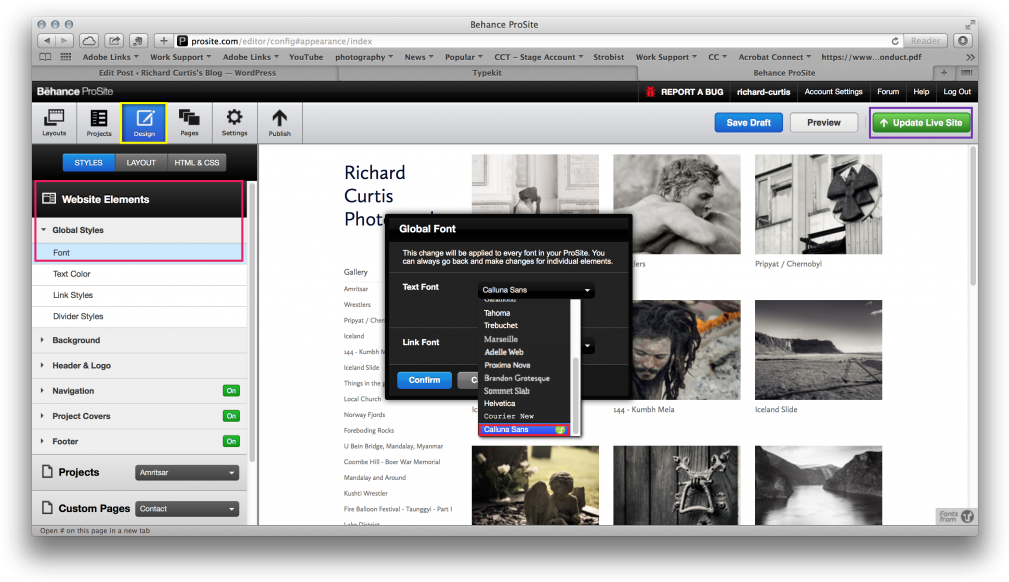Screen dimensions: 1009x582
Task: Click Update Live Site button
Action: point(921,122)
